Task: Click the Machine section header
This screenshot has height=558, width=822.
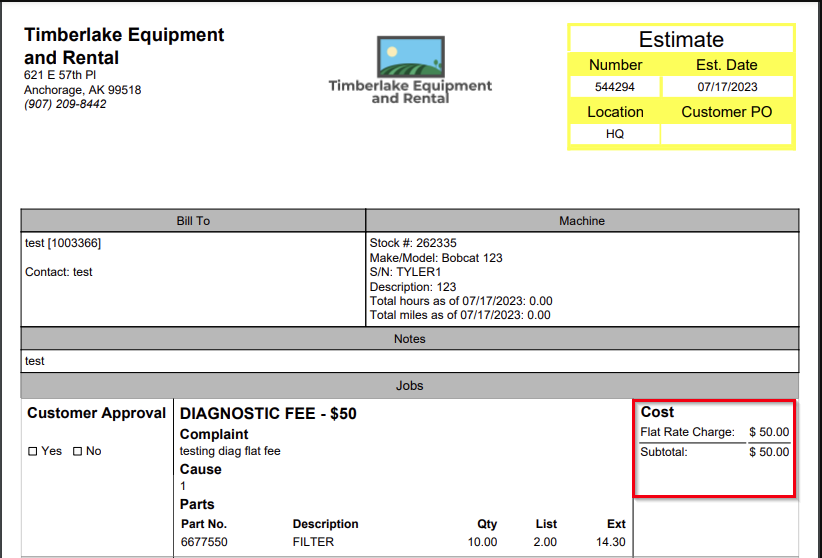Action: click(x=582, y=221)
